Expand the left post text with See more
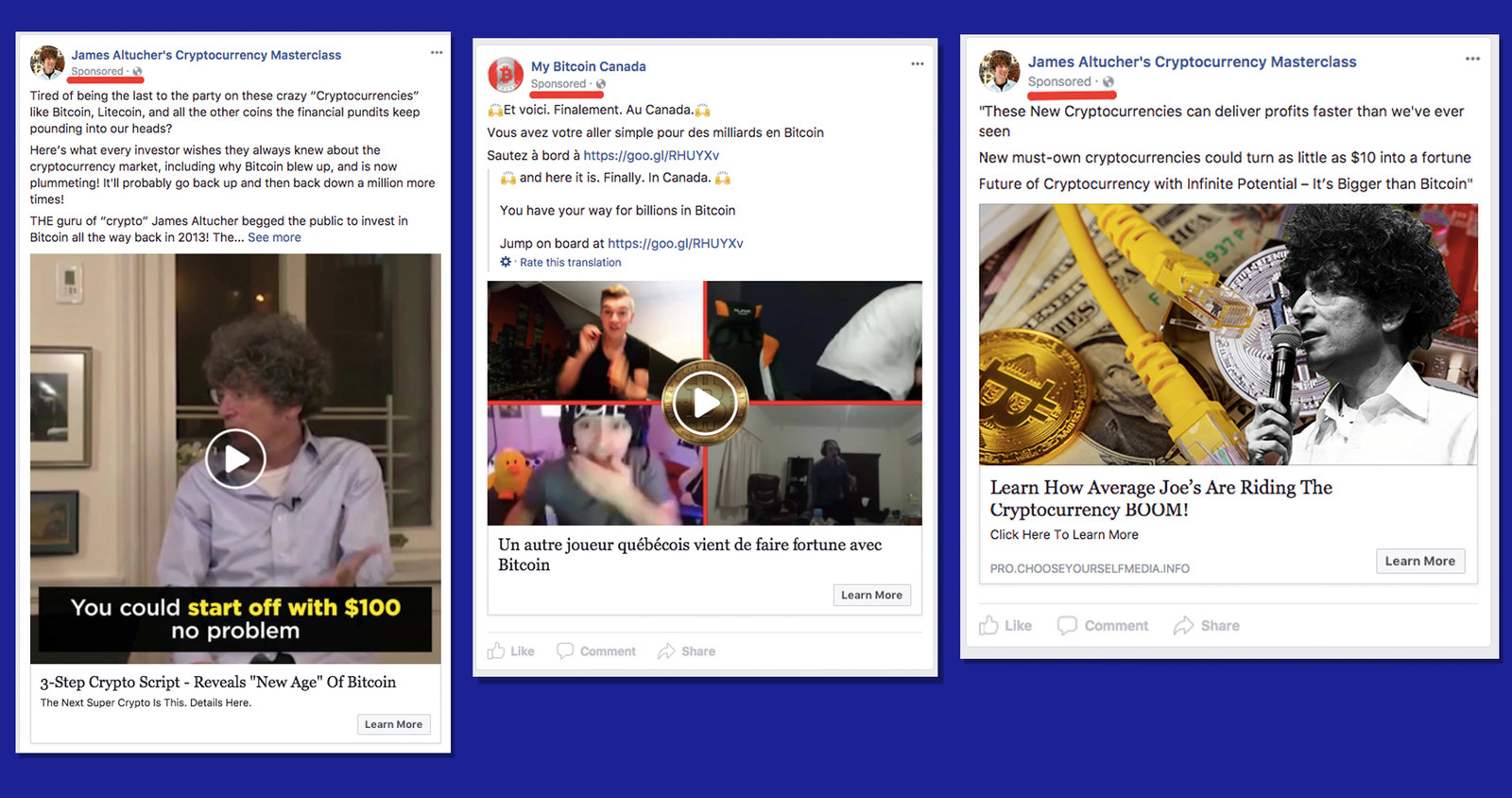This screenshot has width=1512, height=798. (274, 237)
